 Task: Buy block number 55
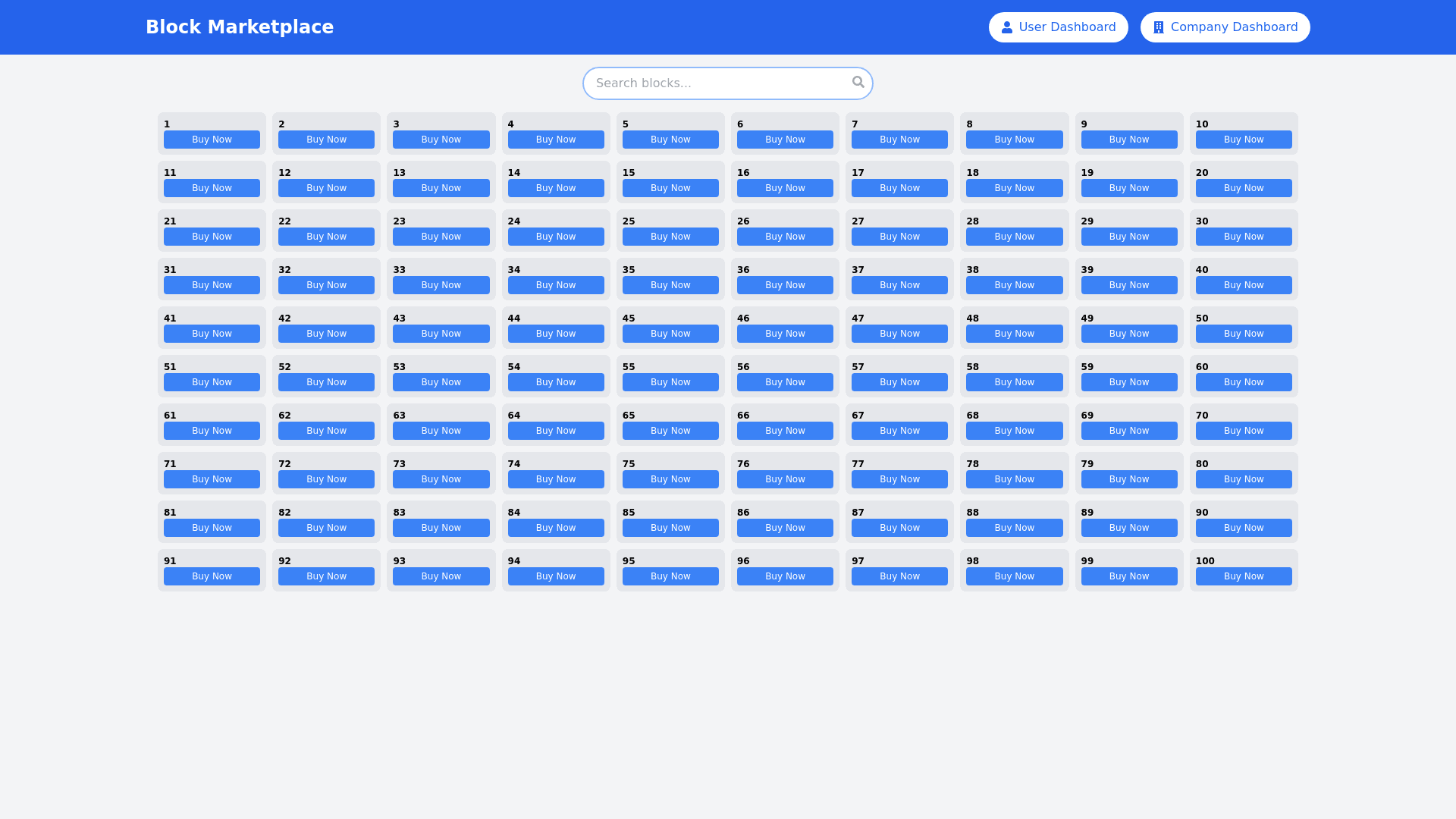tap(670, 382)
